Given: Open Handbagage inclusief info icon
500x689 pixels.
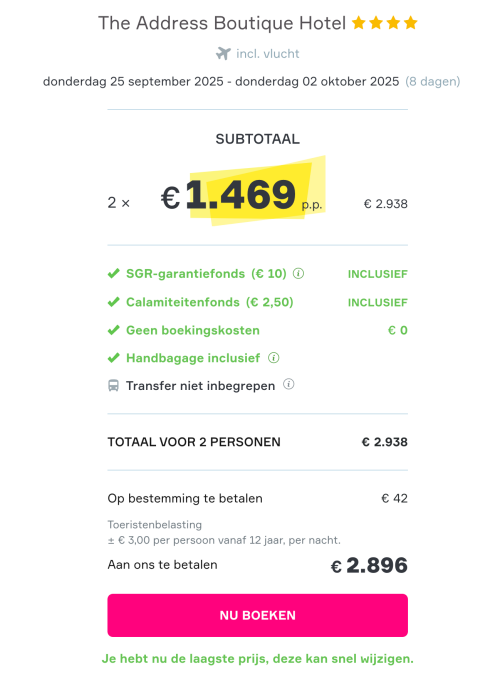Looking at the screenshot, I should point(274,358).
